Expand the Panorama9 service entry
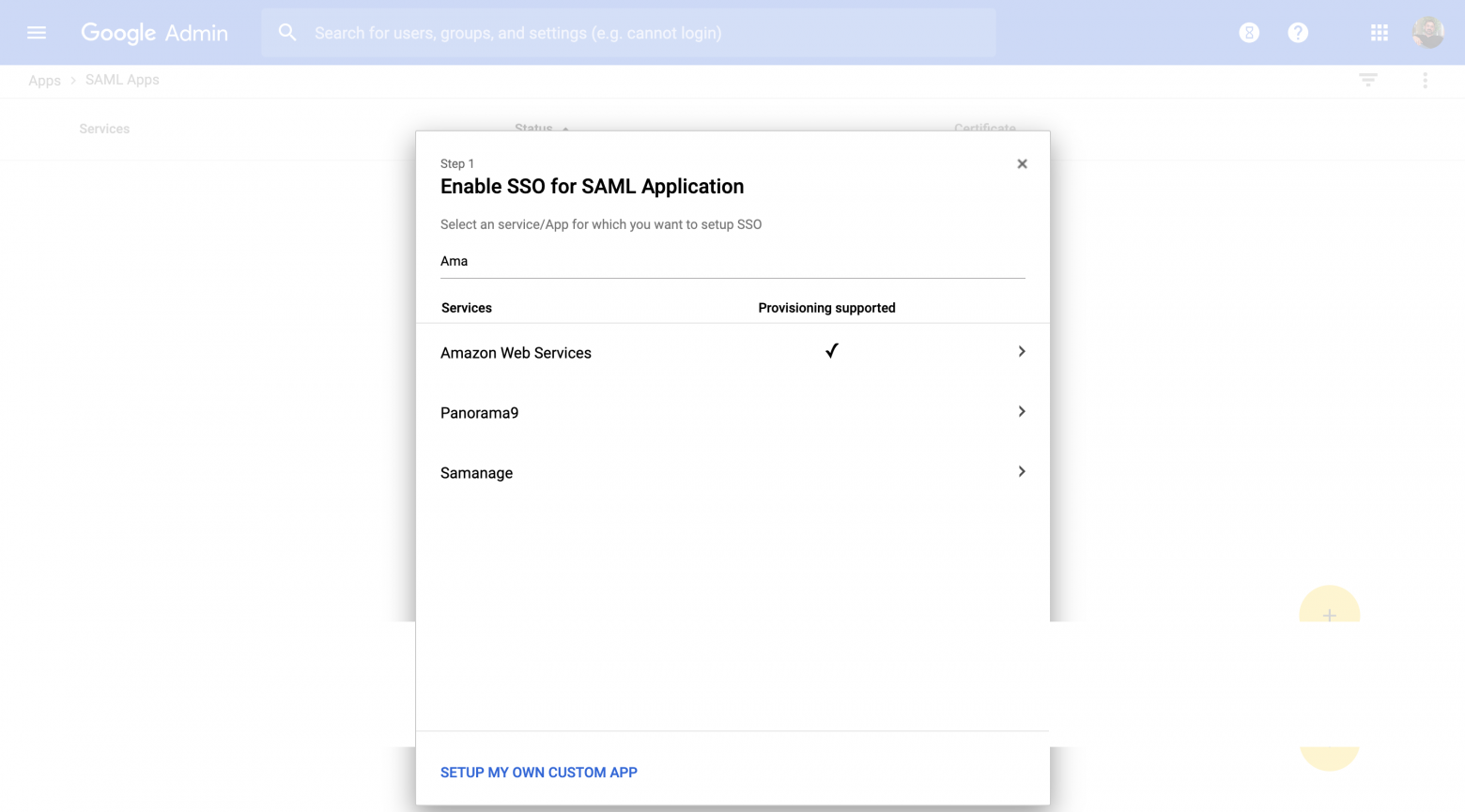 click(x=1022, y=411)
